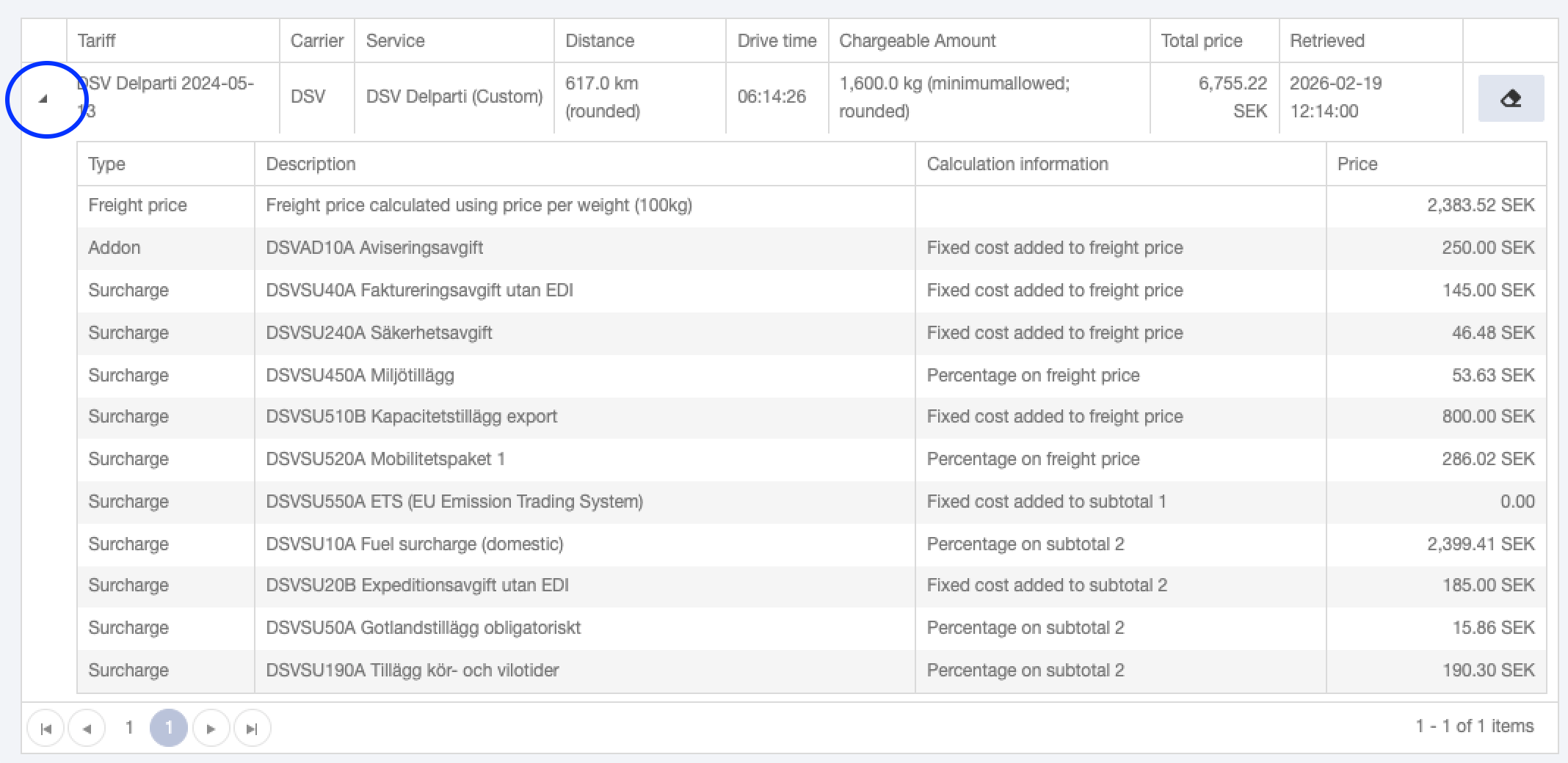Viewport: 1568px width, 763px height.
Task: Collapse the DSV Delparti tariff row
Action: coord(43,98)
